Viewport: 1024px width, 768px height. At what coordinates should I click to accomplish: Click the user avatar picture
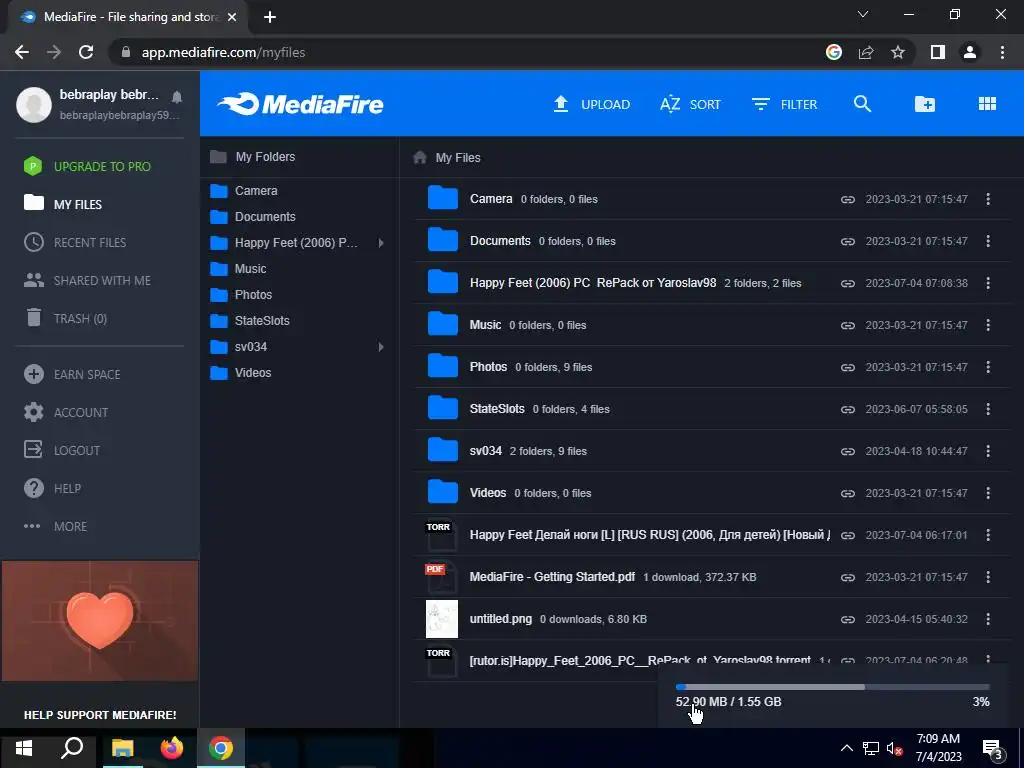pos(34,104)
